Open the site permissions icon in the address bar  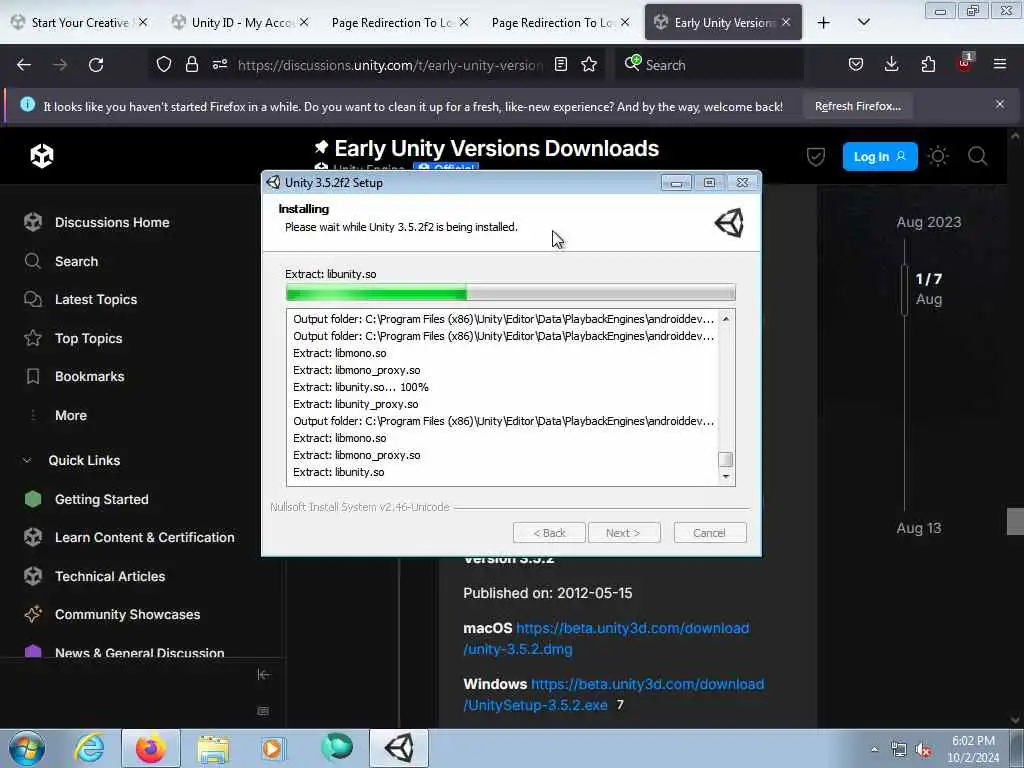pos(219,64)
